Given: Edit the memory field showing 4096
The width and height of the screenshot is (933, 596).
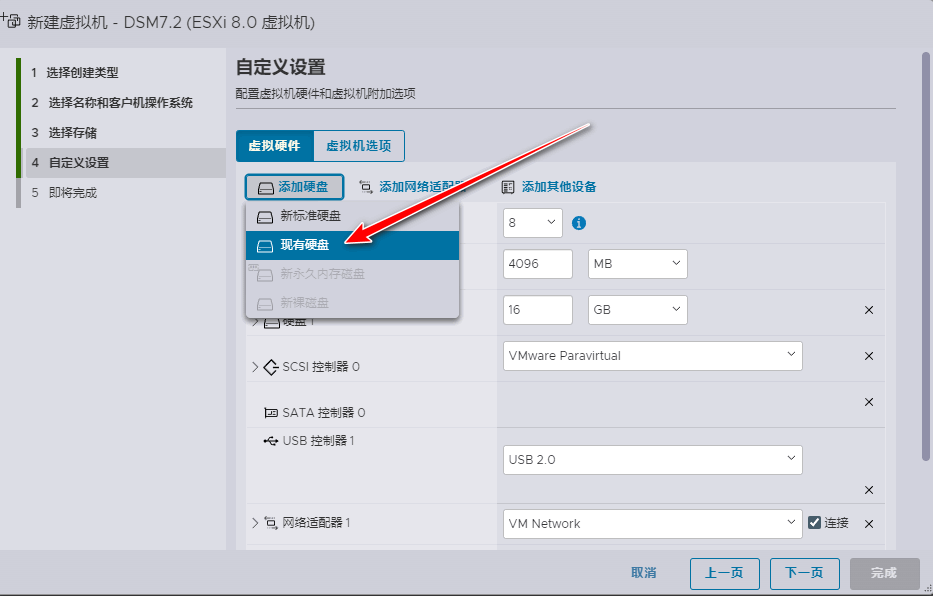Looking at the screenshot, I should pyautogui.click(x=538, y=264).
